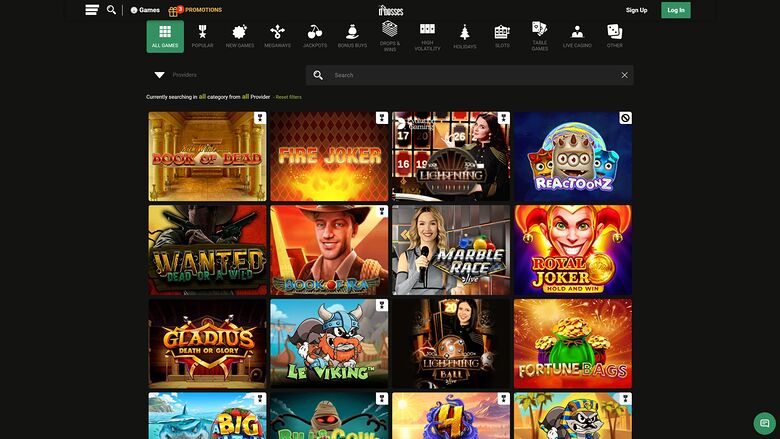Open the live chat support bubble
The width and height of the screenshot is (780, 439).
tap(765, 423)
